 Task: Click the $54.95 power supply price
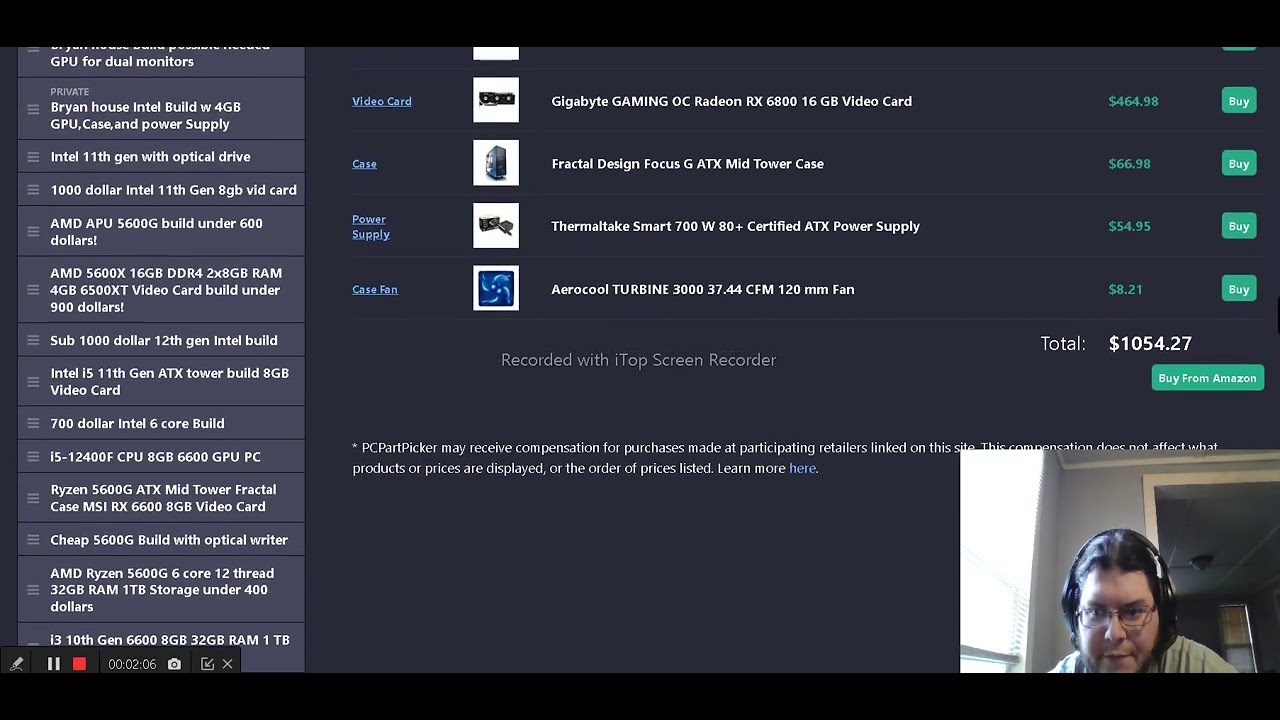coord(1129,226)
